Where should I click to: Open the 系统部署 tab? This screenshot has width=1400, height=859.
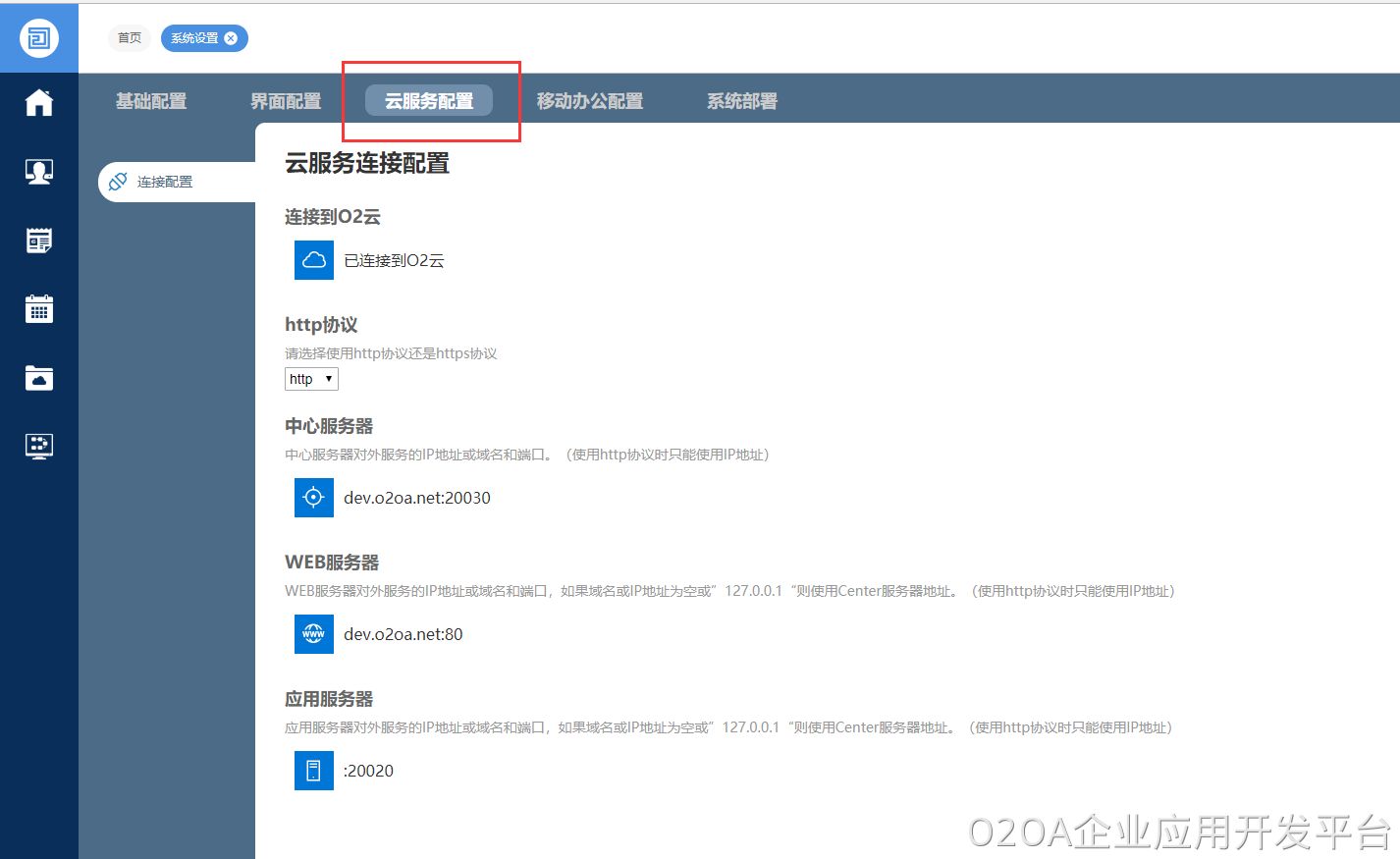coord(741,99)
